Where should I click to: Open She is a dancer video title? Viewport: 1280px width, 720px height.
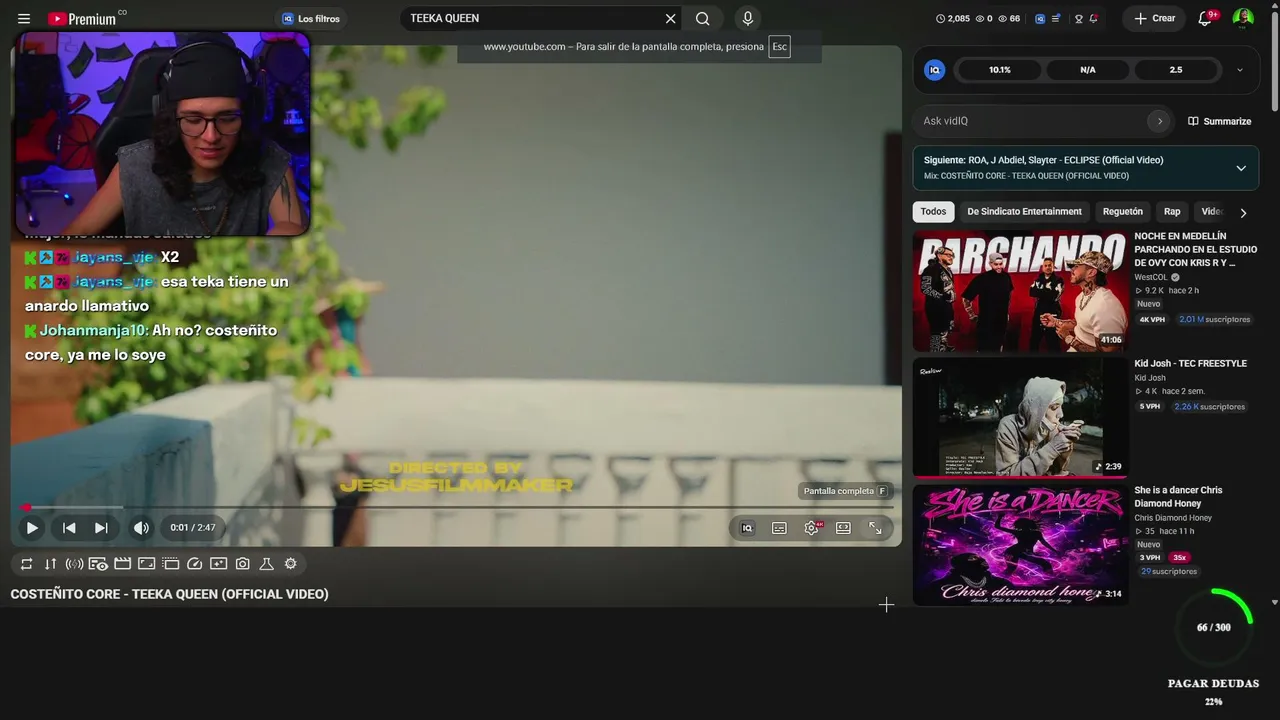(x=1178, y=497)
